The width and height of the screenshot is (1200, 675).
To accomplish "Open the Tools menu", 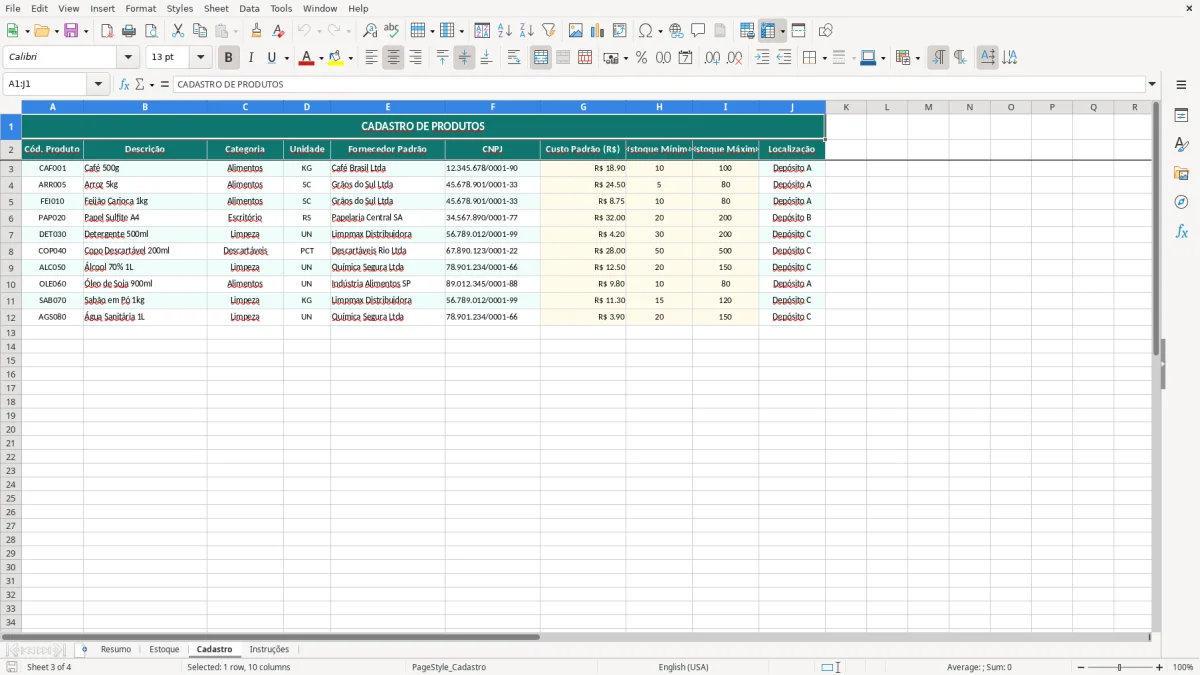I will [281, 8].
